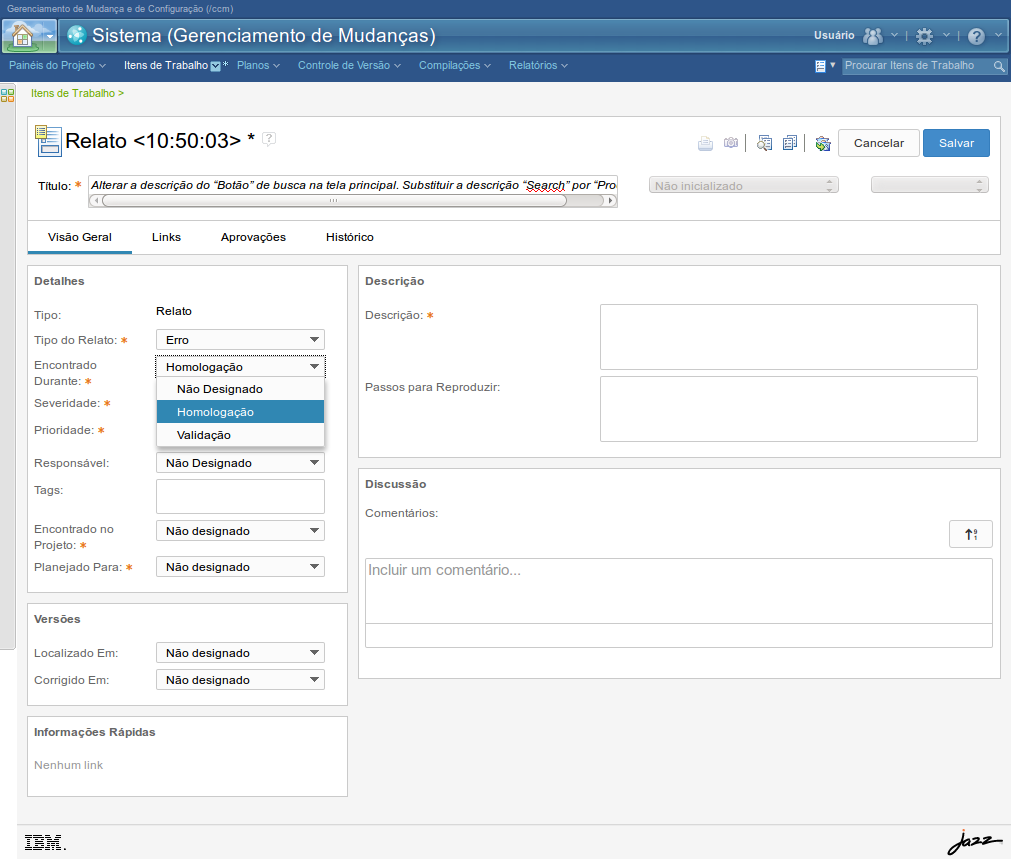Click the Usuário label in the header
The height and width of the screenshot is (859, 1011).
834,35
